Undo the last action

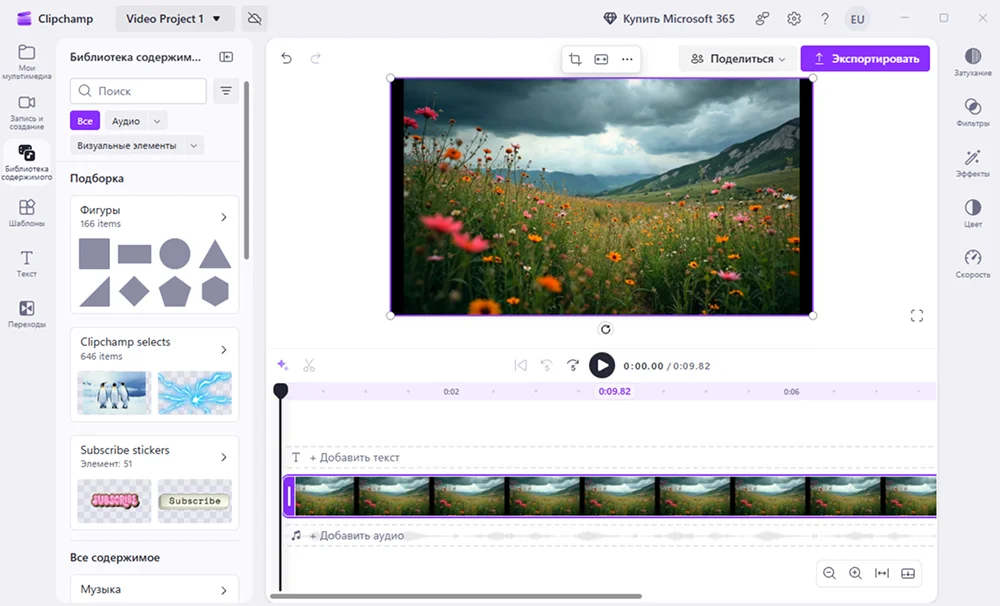pyautogui.click(x=286, y=58)
